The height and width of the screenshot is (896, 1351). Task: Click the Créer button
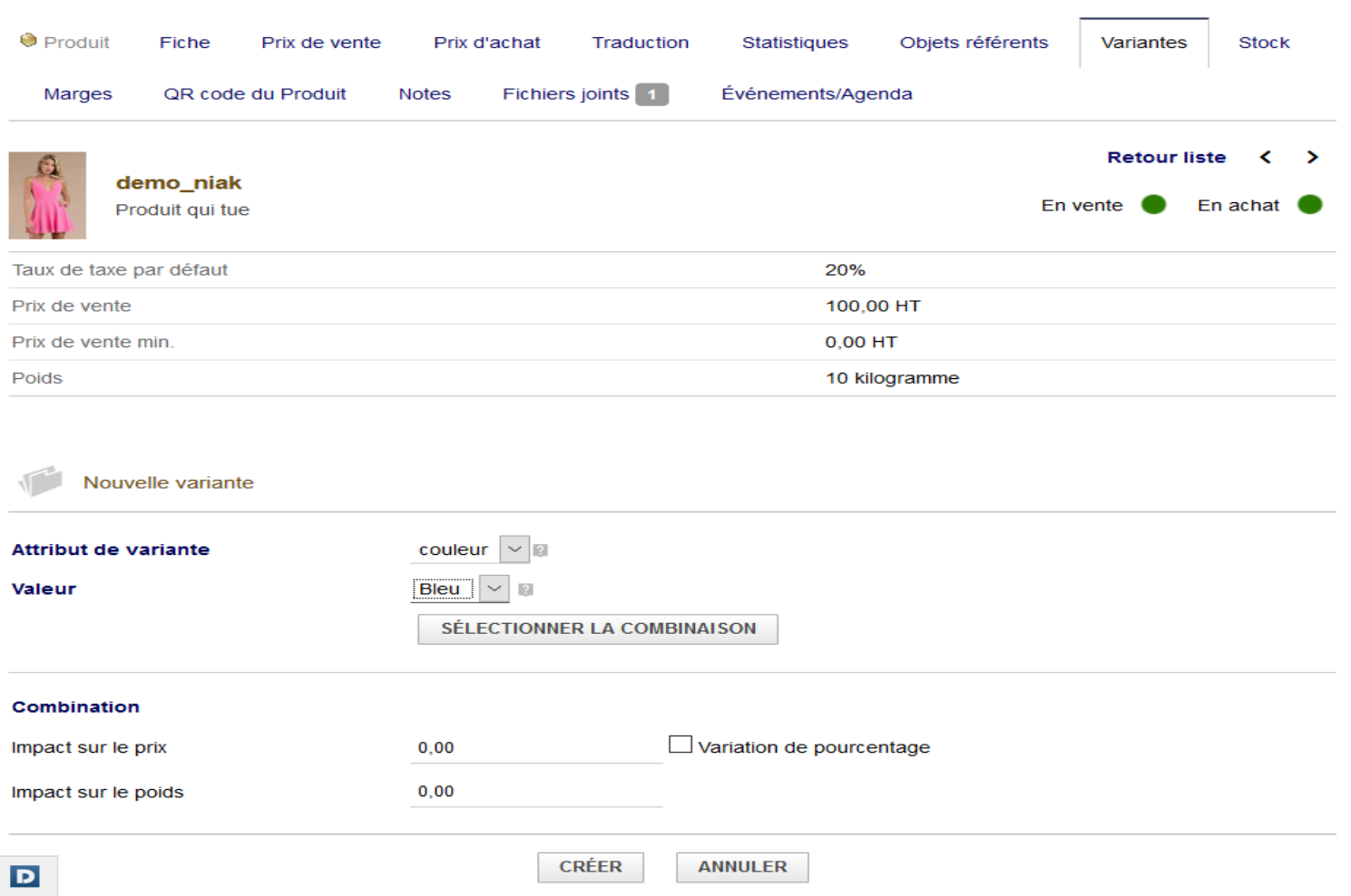point(591,867)
